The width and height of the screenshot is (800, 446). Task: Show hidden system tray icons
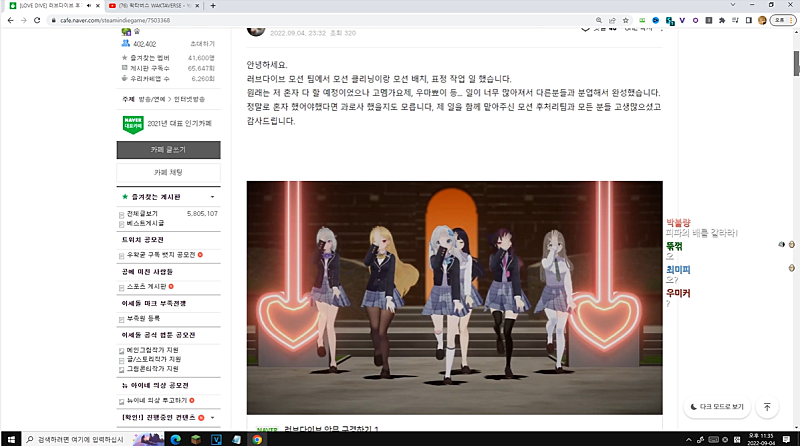click(x=689, y=439)
